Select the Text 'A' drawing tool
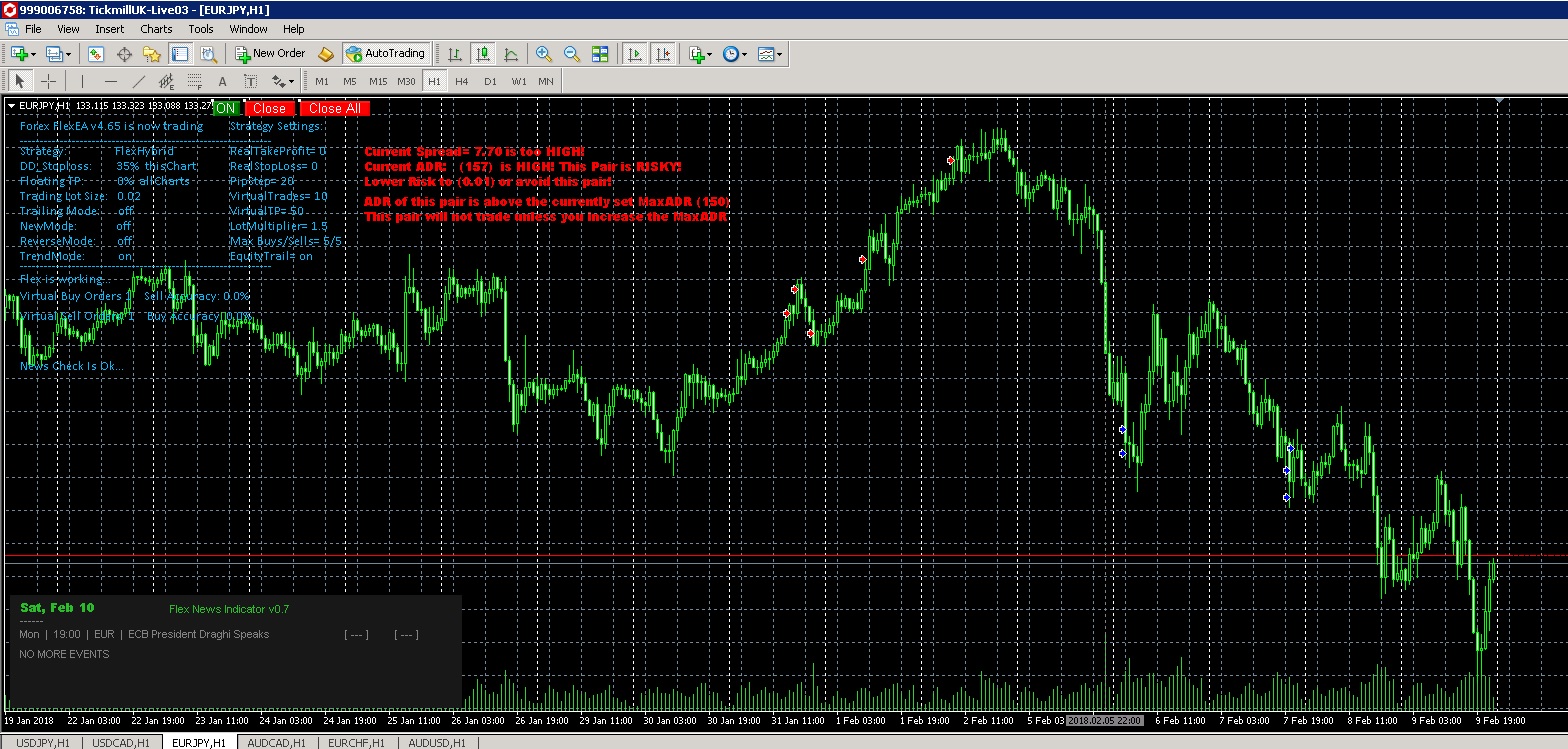Viewport: 1568px width, 749px height. click(222, 81)
